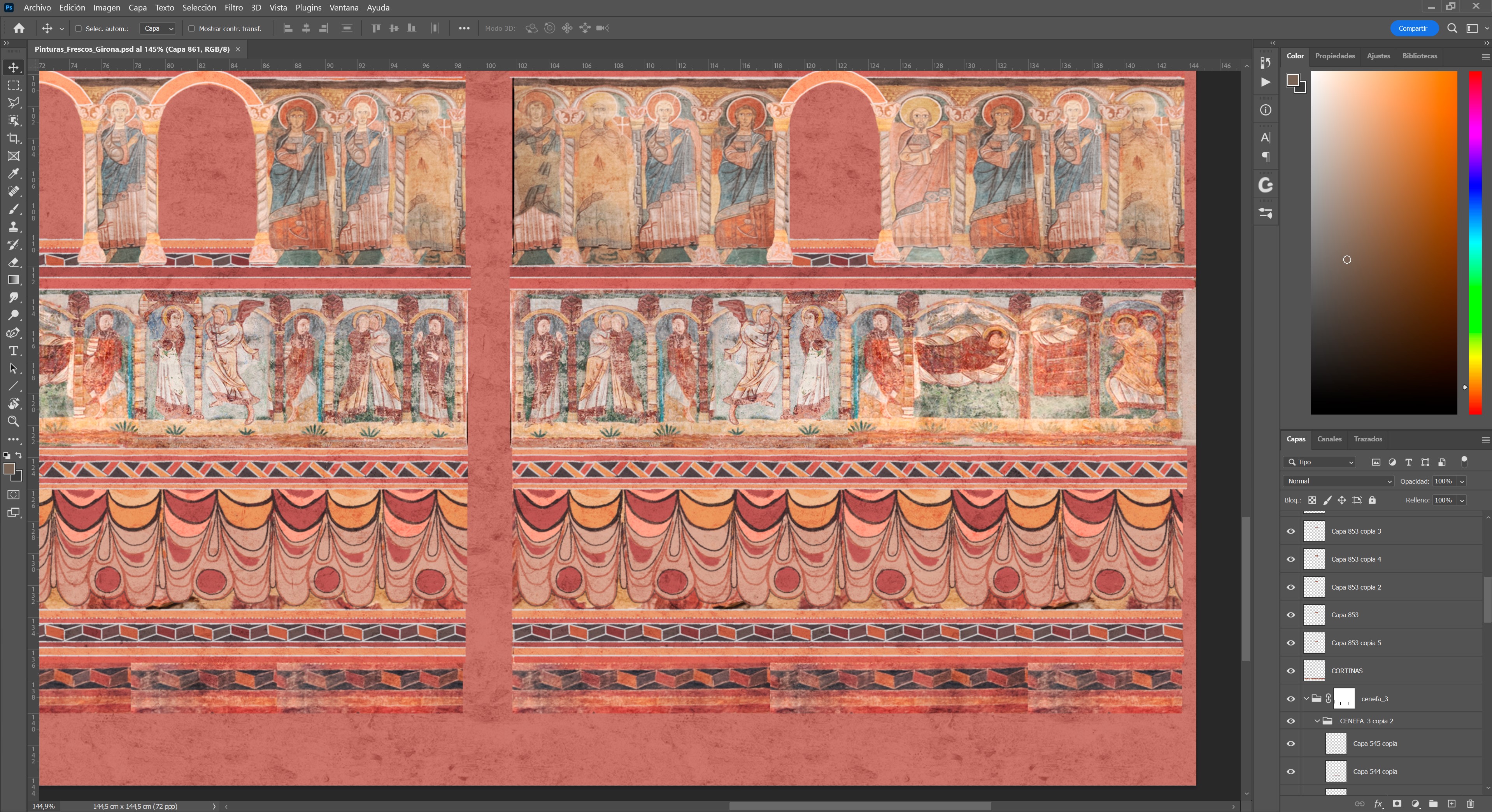
Task: Enable the Selec. autom. checkbox
Action: click(78, 28)
